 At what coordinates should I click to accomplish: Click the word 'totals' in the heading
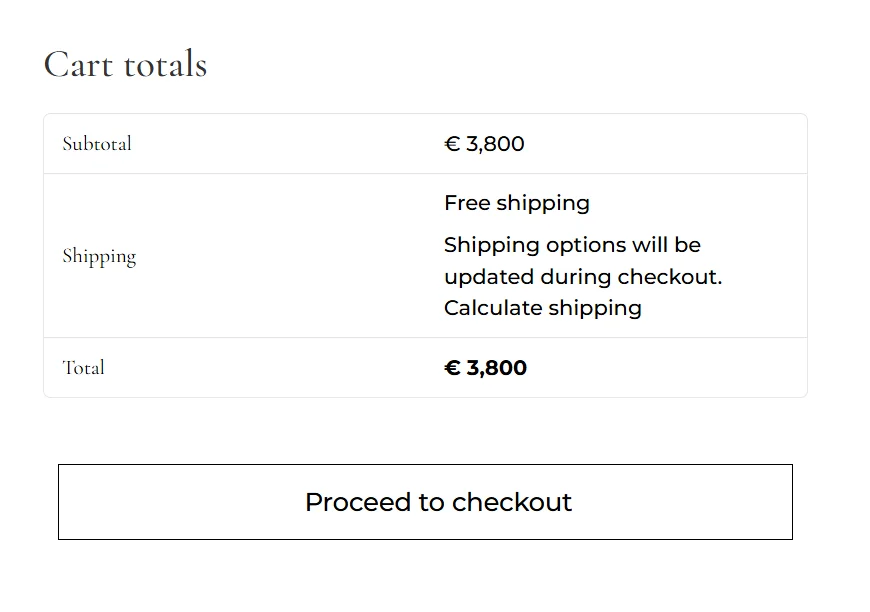pyautogui.click(x=165, y=65)
